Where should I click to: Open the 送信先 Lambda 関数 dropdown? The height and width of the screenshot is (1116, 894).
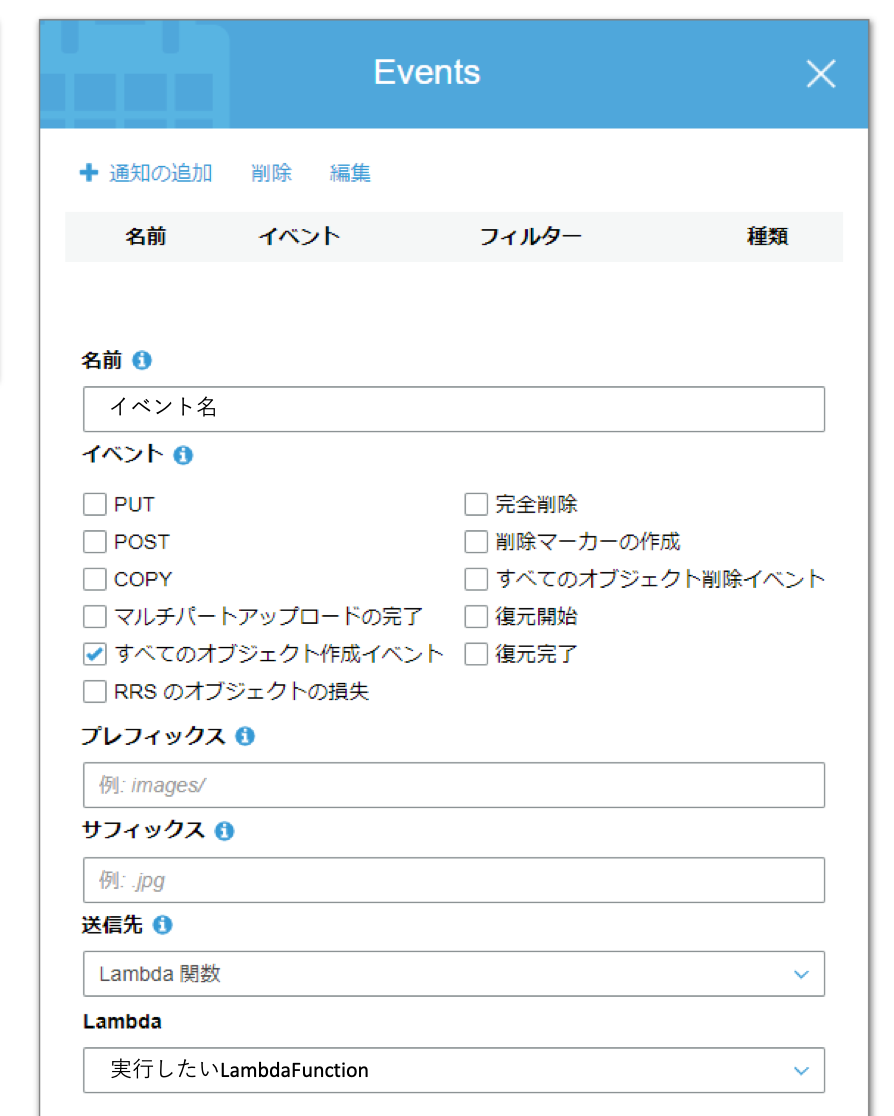click(x=454, y=974)
